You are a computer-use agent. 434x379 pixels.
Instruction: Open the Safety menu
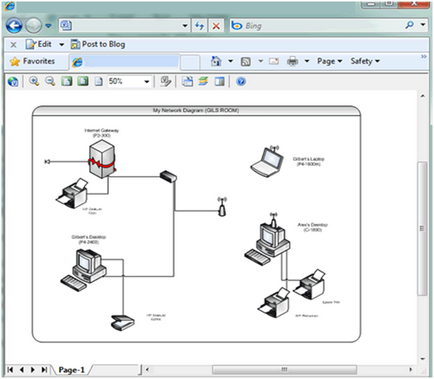(365, 61)
